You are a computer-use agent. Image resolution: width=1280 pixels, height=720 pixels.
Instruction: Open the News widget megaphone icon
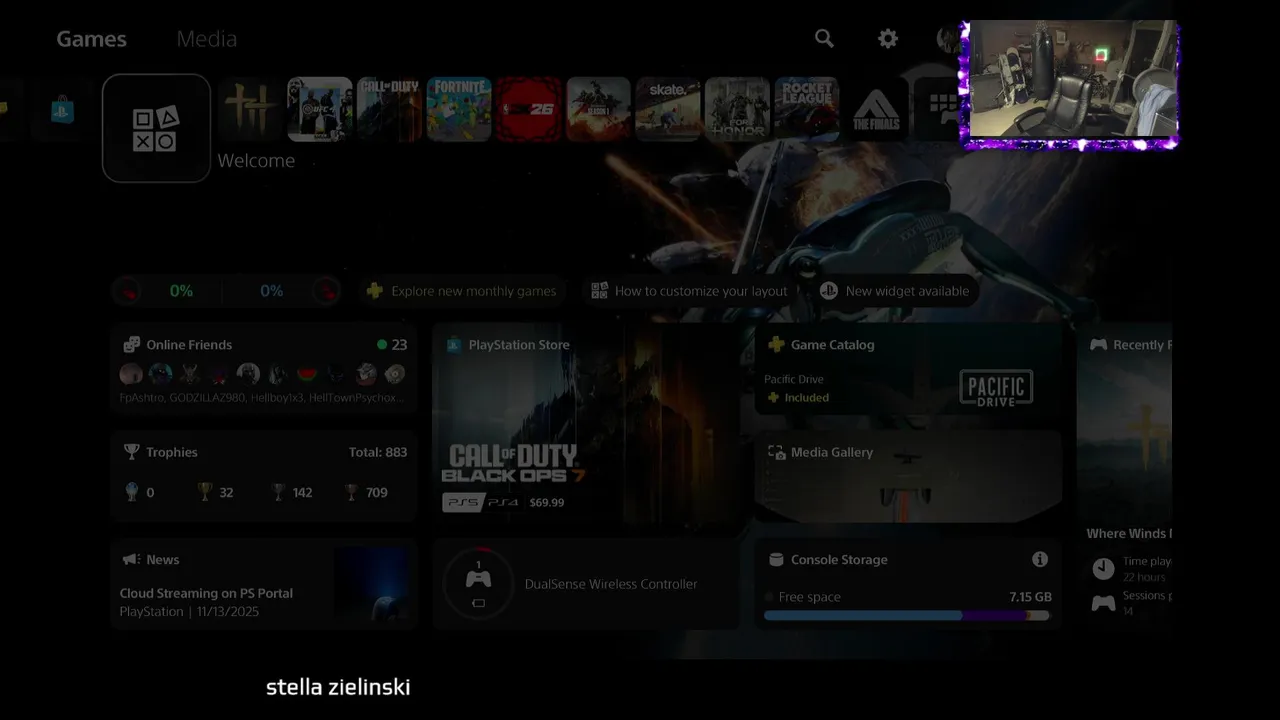pos(130,560)
